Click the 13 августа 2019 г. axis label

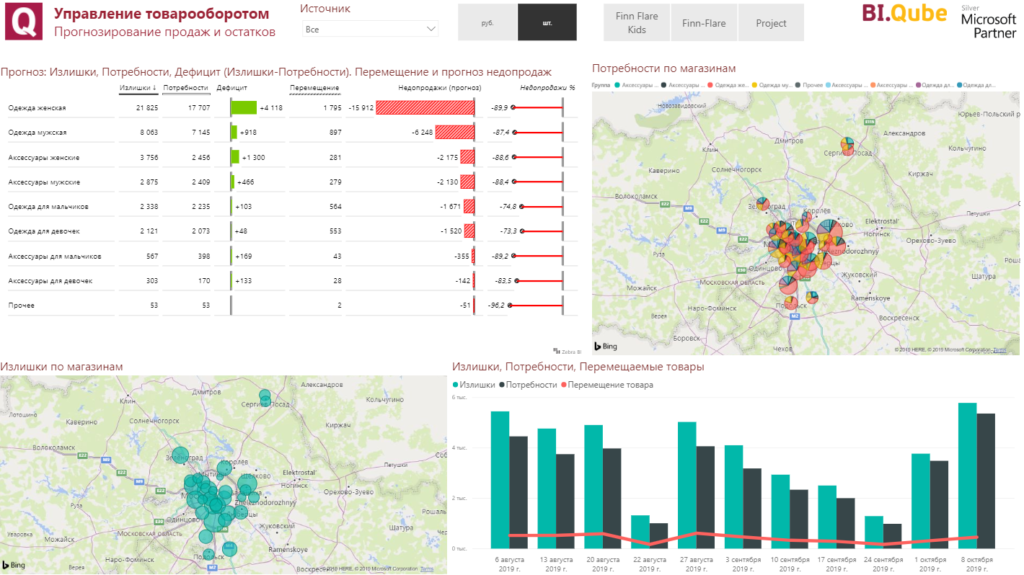click(556, 564)
